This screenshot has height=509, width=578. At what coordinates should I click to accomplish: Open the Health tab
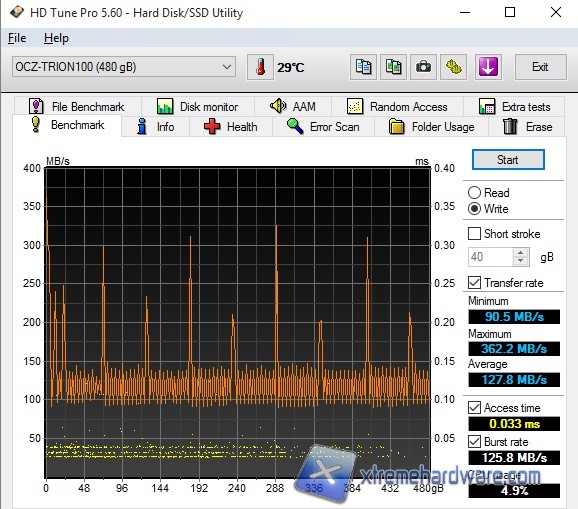click(231, 127)
